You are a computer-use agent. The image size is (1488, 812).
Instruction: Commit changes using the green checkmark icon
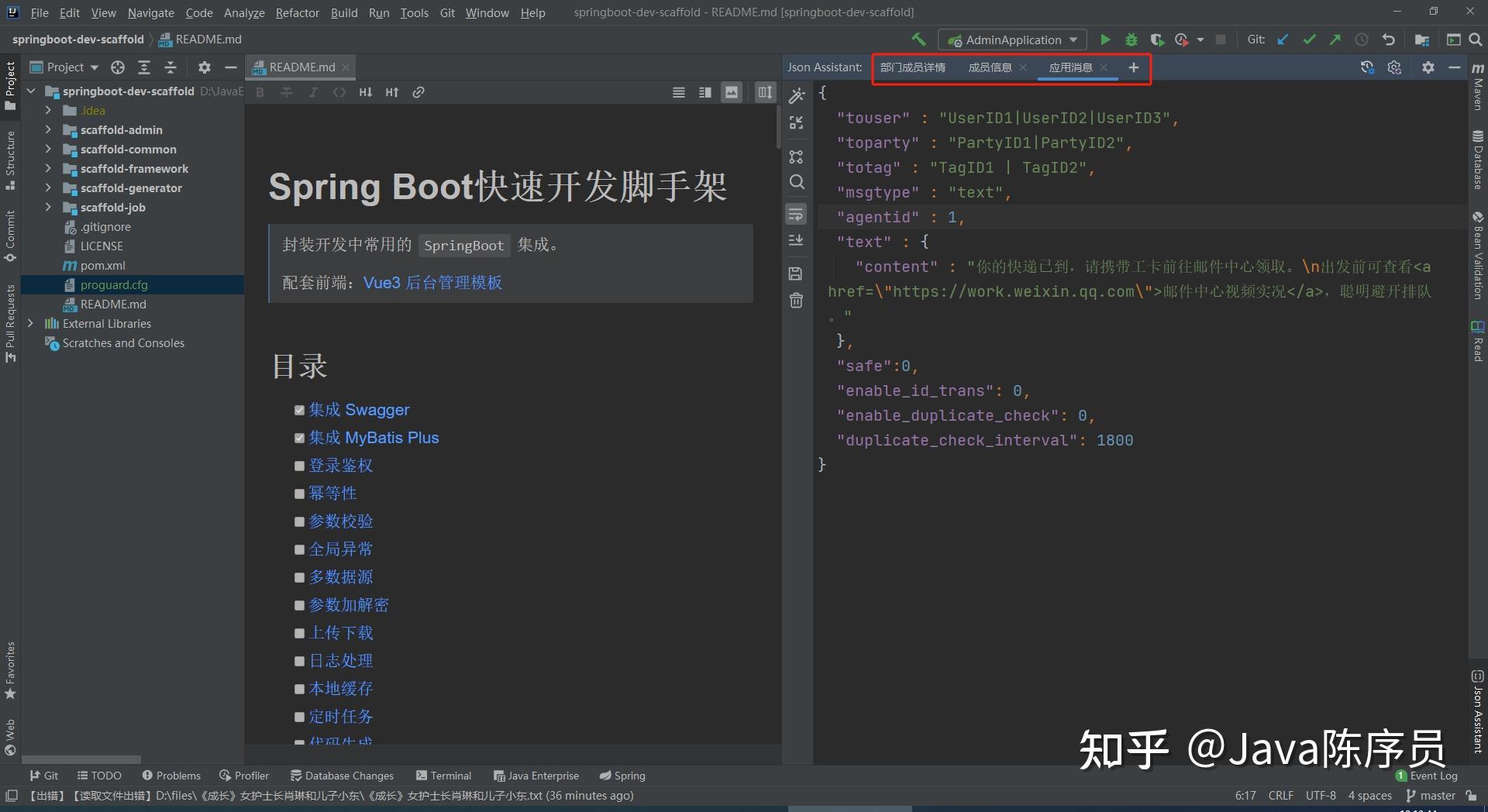point(1310,39)
